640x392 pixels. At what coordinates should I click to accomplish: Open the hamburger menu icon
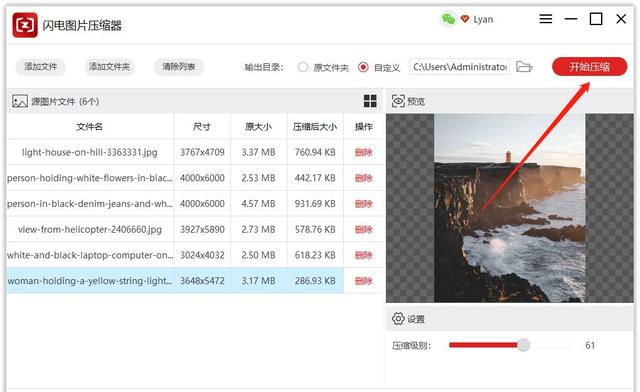pos(546,19)
